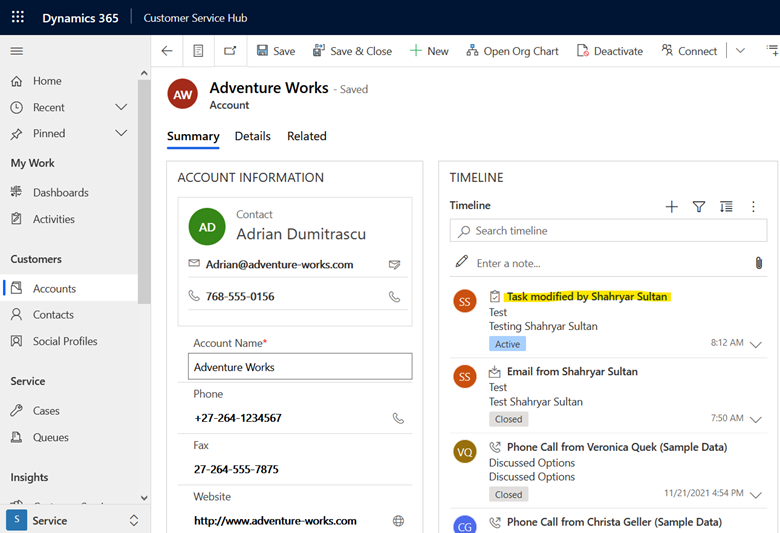
Task: Expand the Connect dropdown chevron
Action: pyautogui.click(x=740, y=51)
